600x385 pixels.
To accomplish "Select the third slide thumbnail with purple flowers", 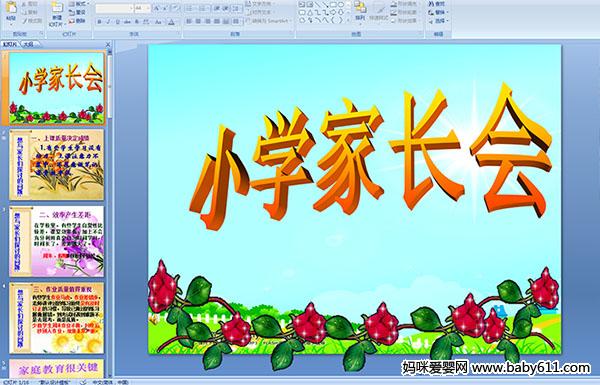I will pos(57,241).
